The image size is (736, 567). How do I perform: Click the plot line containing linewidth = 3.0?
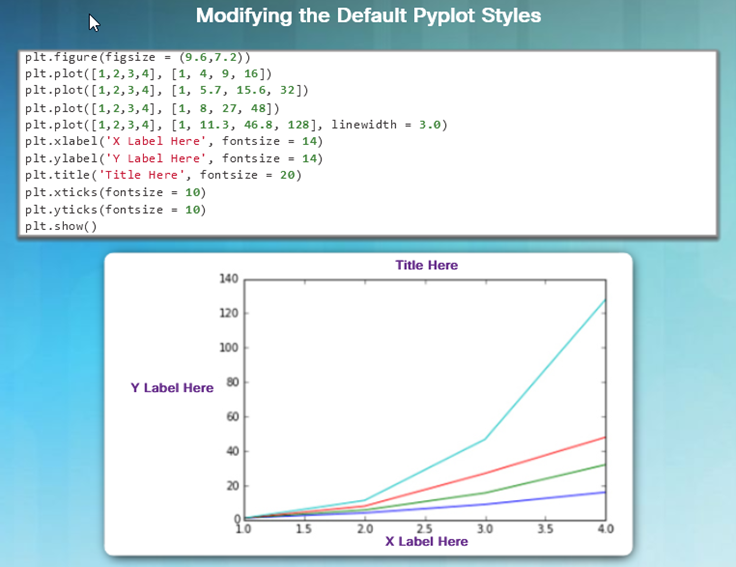(x=236, y=125)
